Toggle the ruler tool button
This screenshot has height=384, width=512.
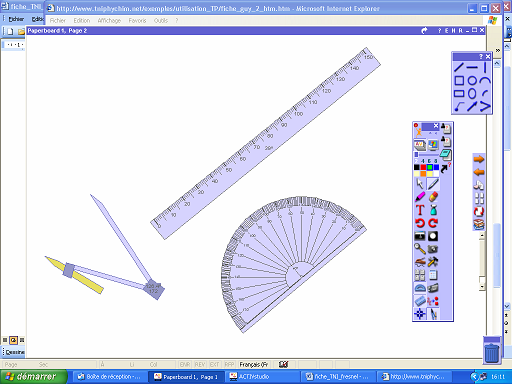420,301
